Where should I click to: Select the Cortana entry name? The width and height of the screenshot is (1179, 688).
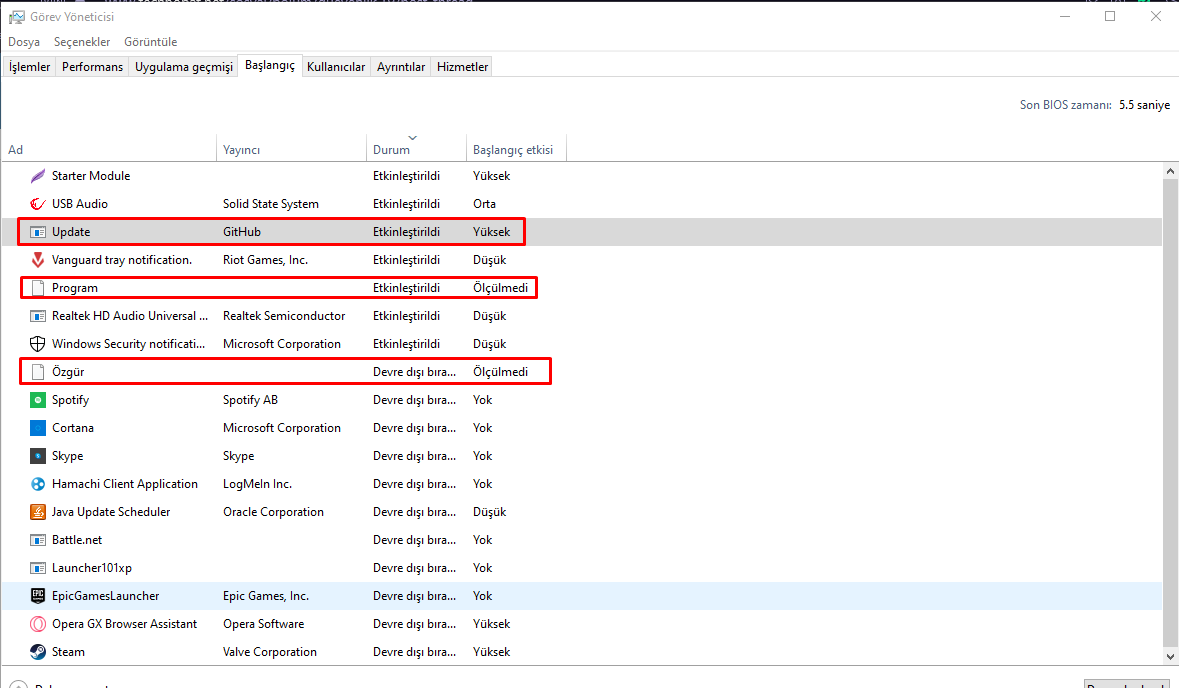(73, 428)
